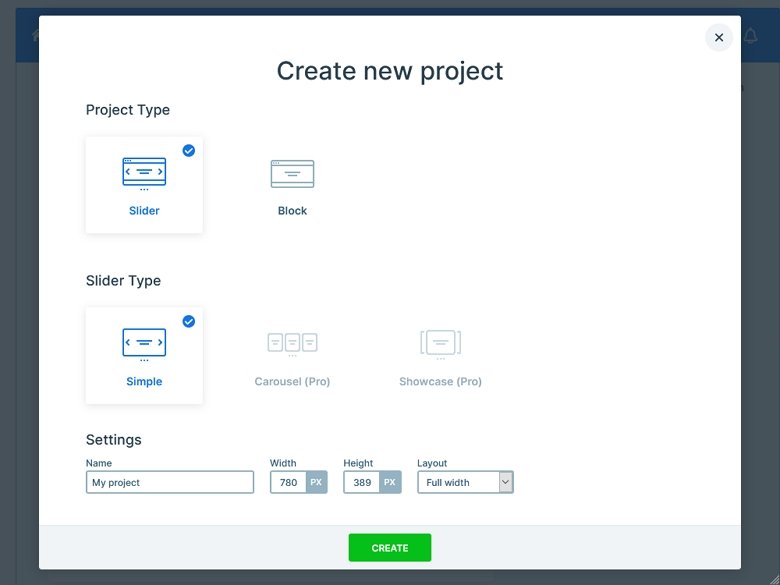Viewport: 780px width, 585px height.
Task: Close the Create new project dialog
Action: (719, 37)
